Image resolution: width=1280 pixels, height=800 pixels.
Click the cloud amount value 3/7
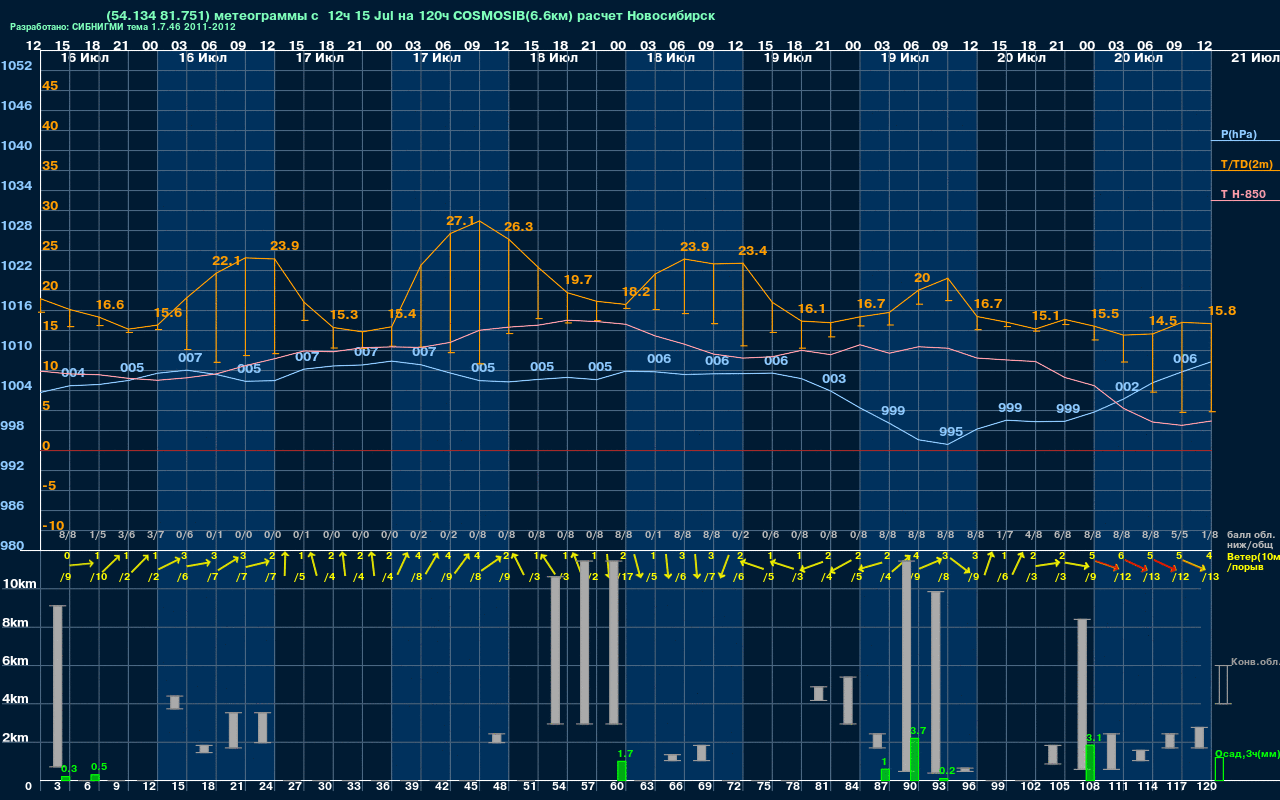pyautogui.click(x=156, y=535)
